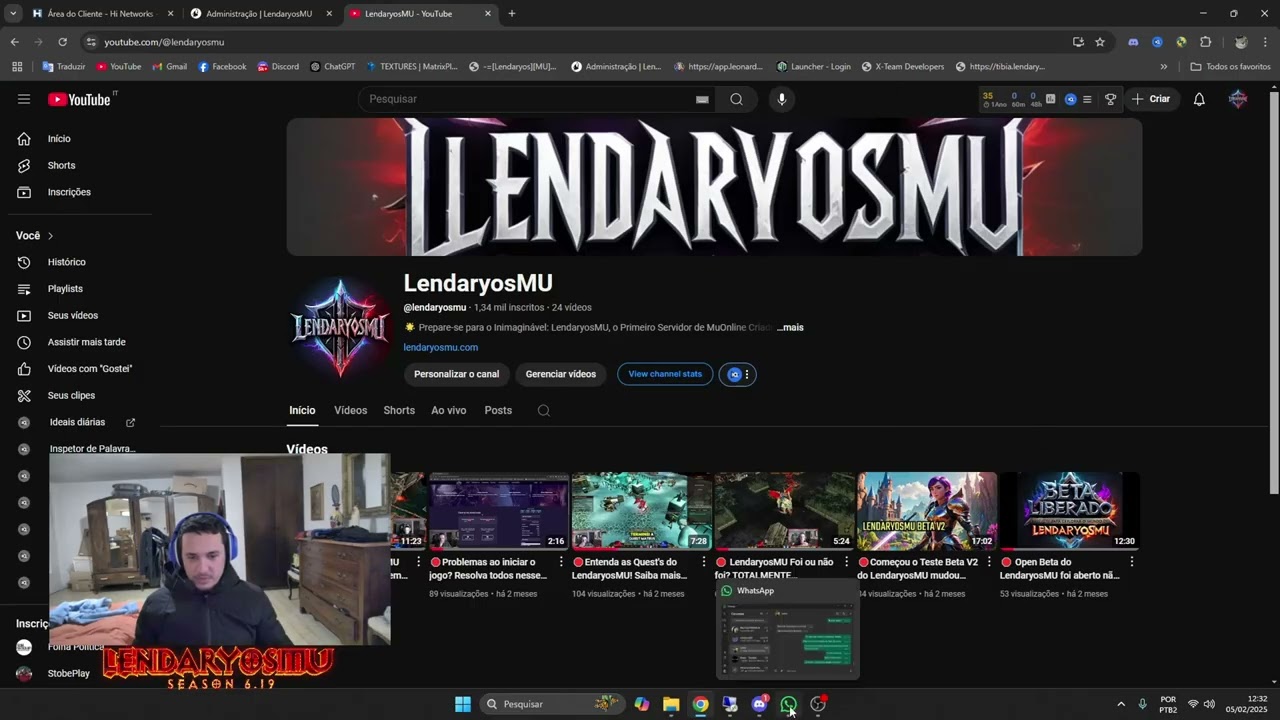Expand the Você section chevron
Screen dimensions: 1280x720
[50, 236]
